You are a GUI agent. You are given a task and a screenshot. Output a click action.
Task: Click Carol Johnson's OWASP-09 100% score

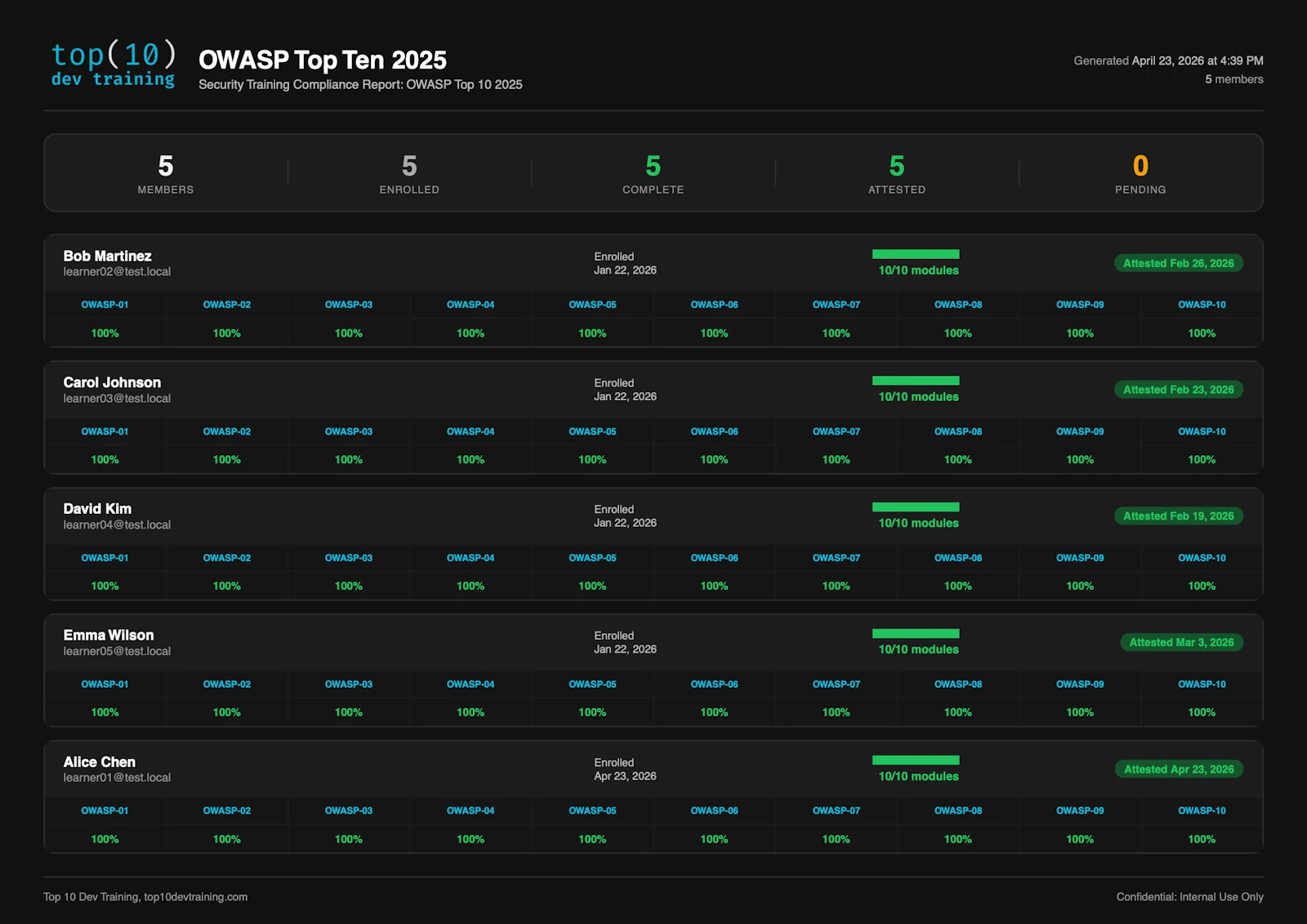tap(1080, 460)
